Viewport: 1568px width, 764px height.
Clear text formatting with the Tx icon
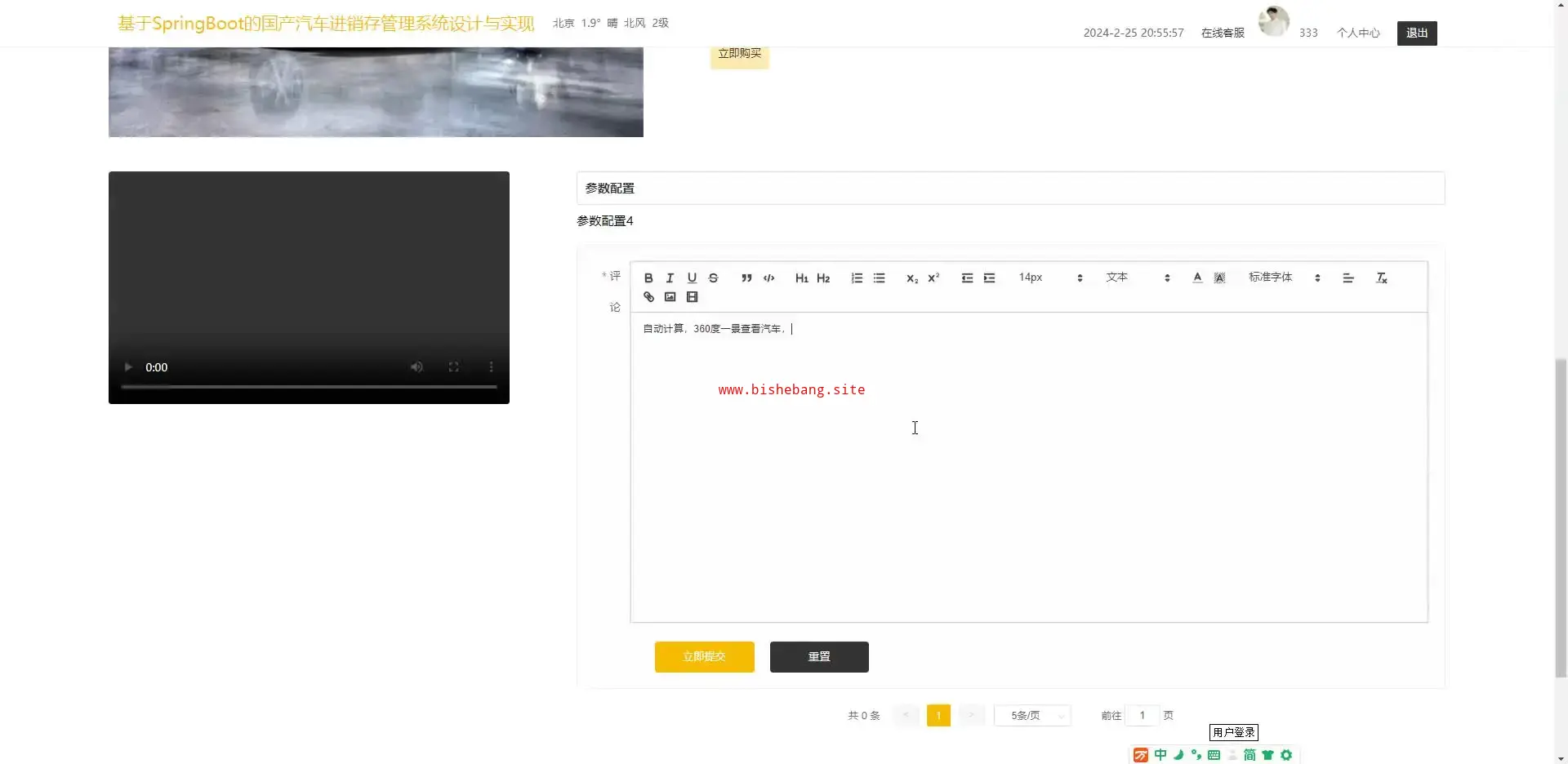click(x=1381, y=278)
